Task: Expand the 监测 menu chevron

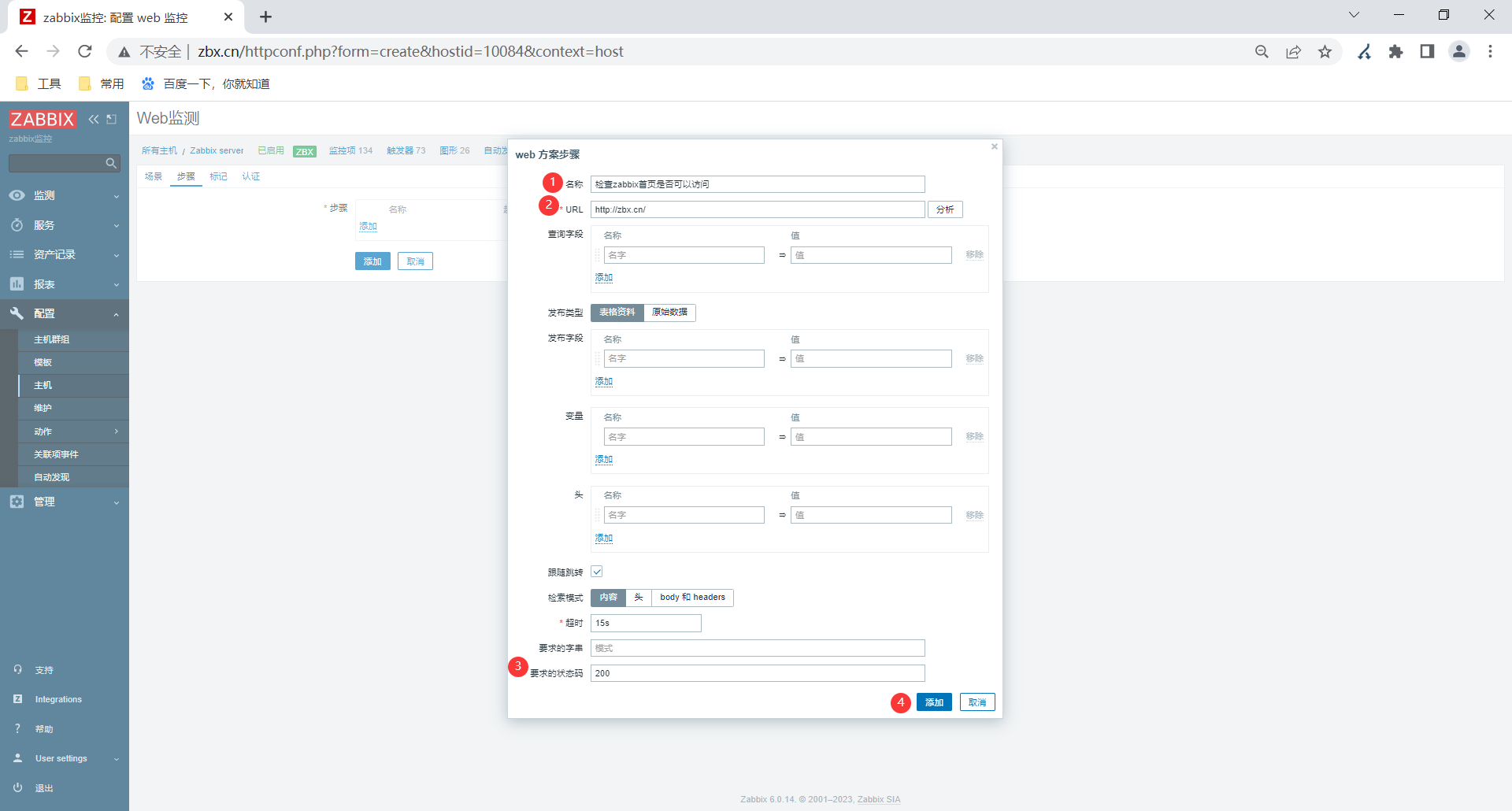Action: coord(117,196)
